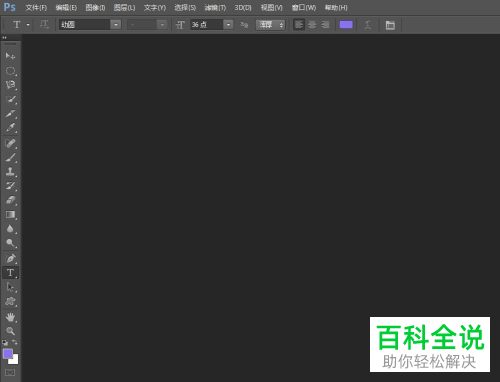Select the Elliptical Marquee tool
The width and height of the screenshot is (500, 382).
pos(10,70)
